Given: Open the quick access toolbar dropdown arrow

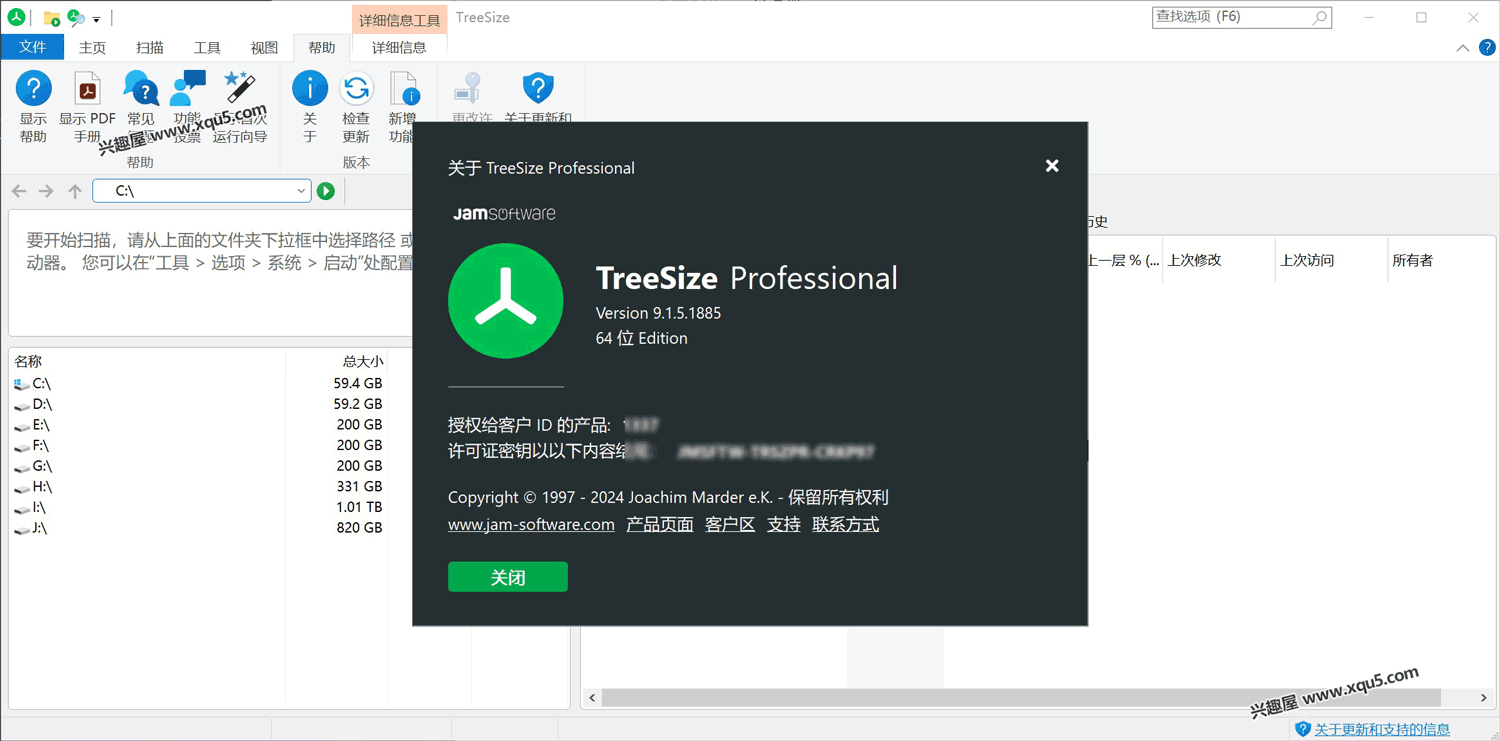Looking at the screenshot, I should coord(96,19).
